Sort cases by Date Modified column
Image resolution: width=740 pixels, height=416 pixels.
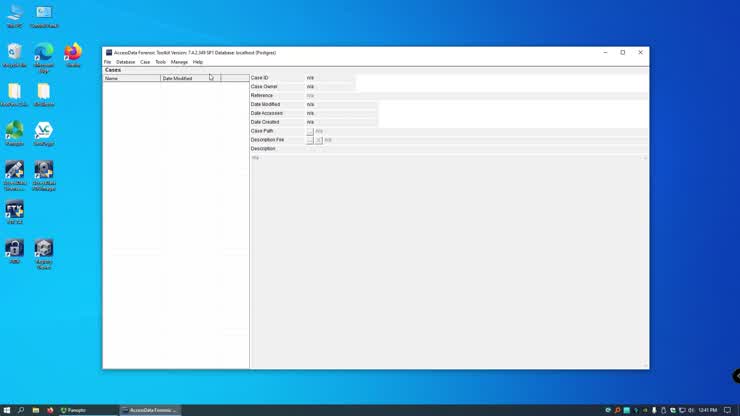[x=190, y=78]
